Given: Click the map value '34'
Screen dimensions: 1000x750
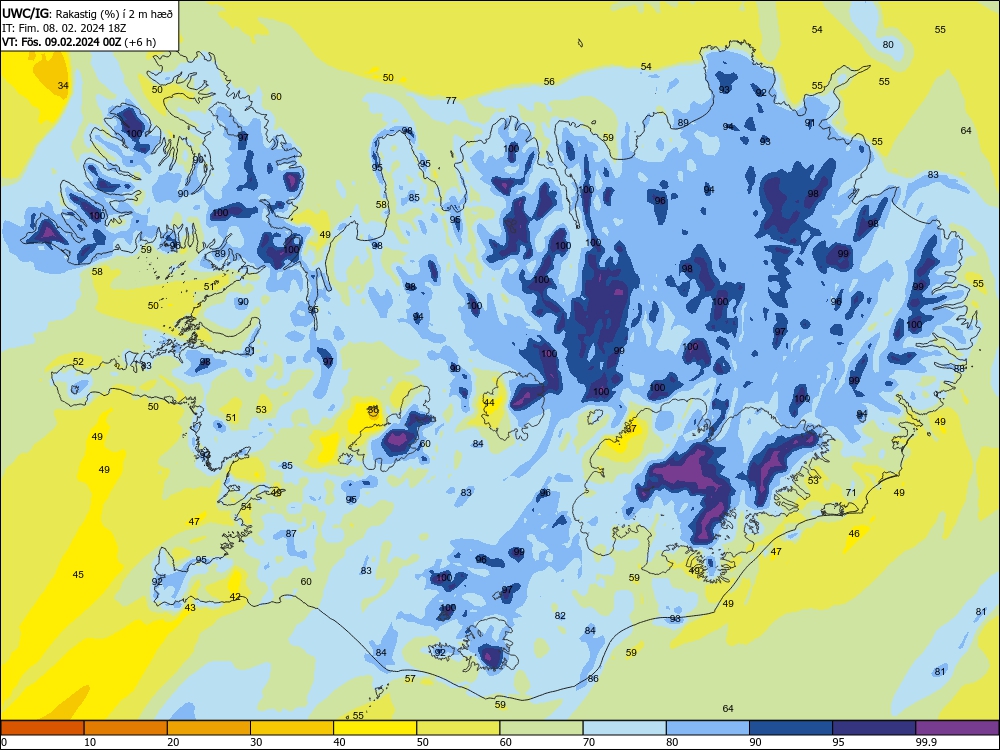Looking at the screenshot, I should coord(62,85).
